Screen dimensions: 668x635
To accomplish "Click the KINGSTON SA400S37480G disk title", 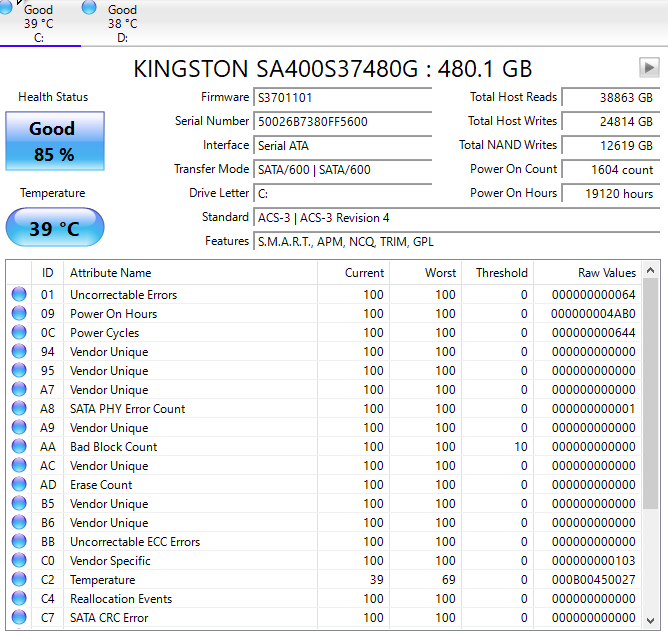I will tap(333, 69).
